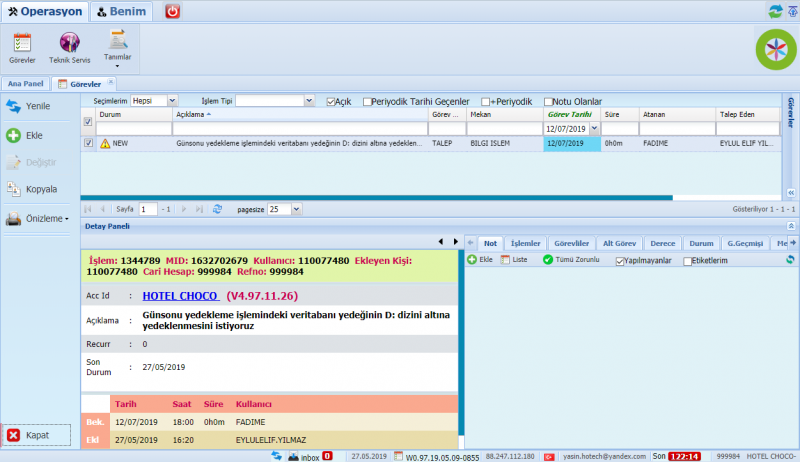Viewport: 800px width, 462px height.
Task: Toggle Etiketlerim checkbox
Action: tap(687, 261)
